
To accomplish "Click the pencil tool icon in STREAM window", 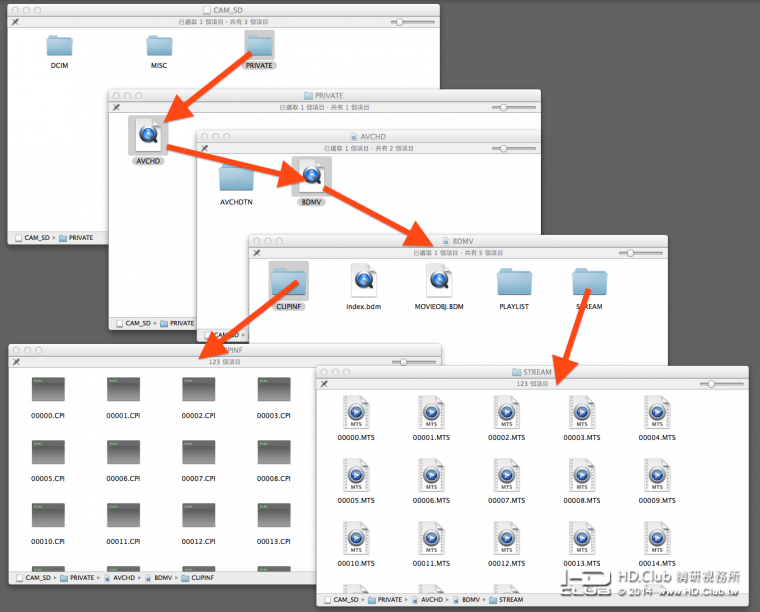I will (x=324, y=384).
